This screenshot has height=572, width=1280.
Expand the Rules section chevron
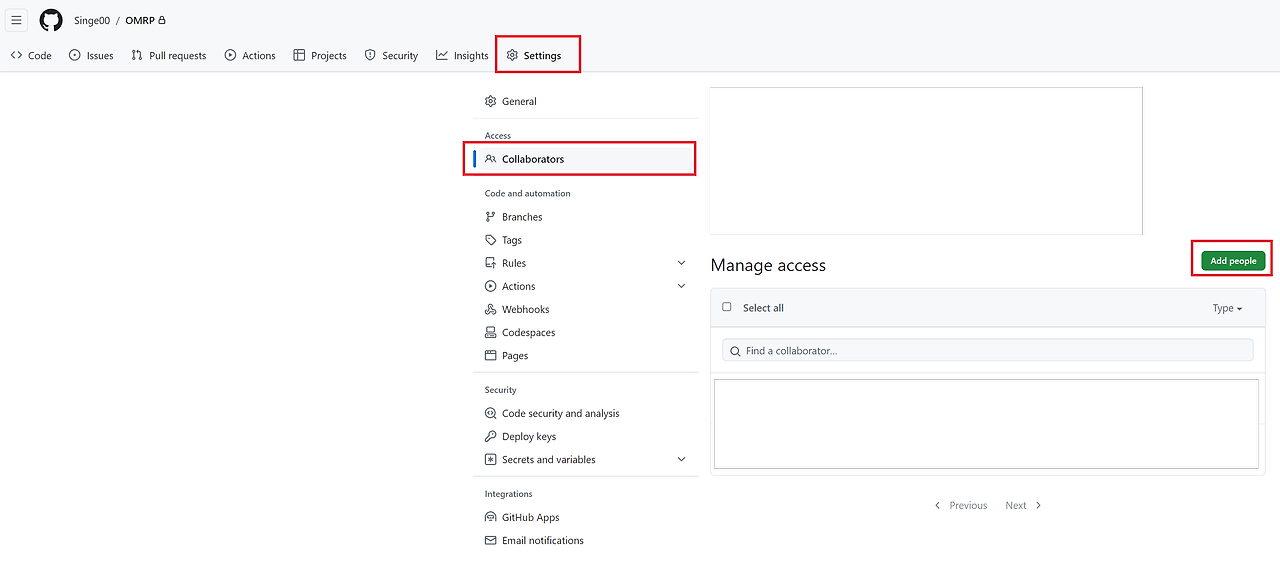[x=681, y=263]
